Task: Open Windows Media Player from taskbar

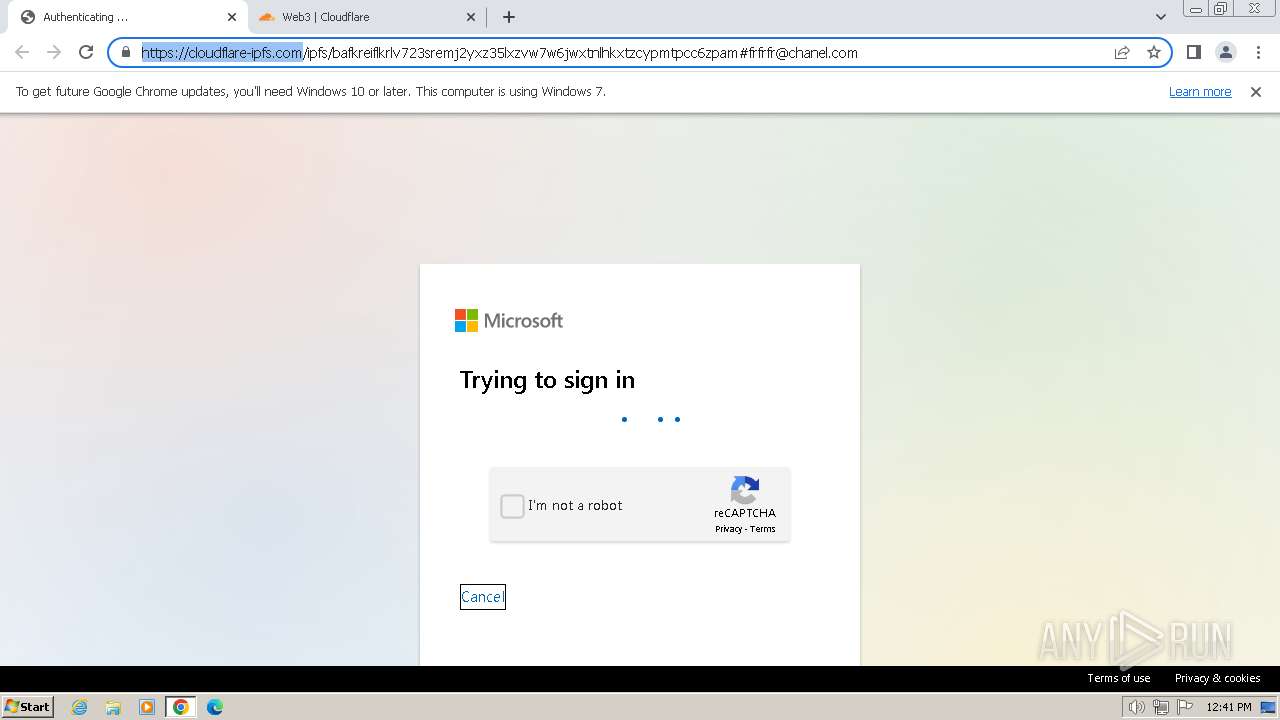Action: [147, 707]
